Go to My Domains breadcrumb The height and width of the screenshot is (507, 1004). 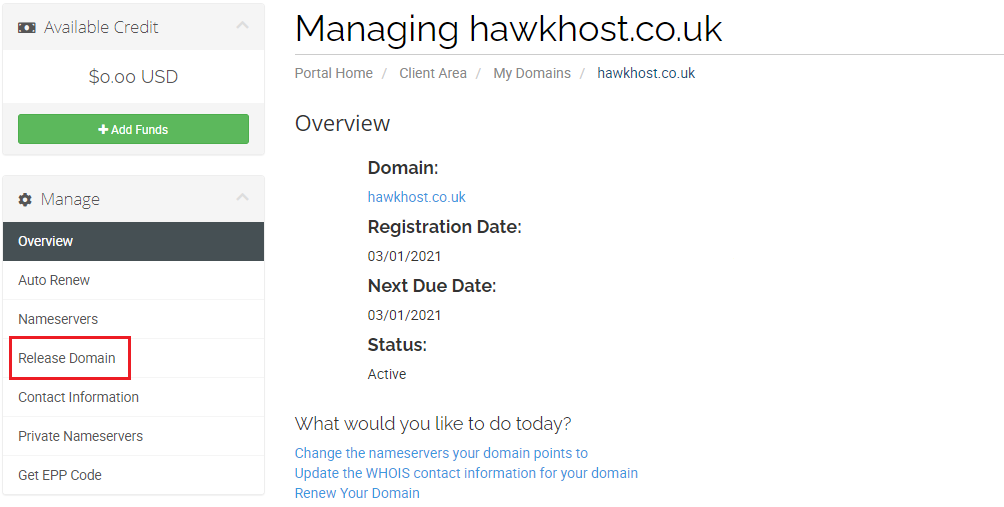coord(532,73)
